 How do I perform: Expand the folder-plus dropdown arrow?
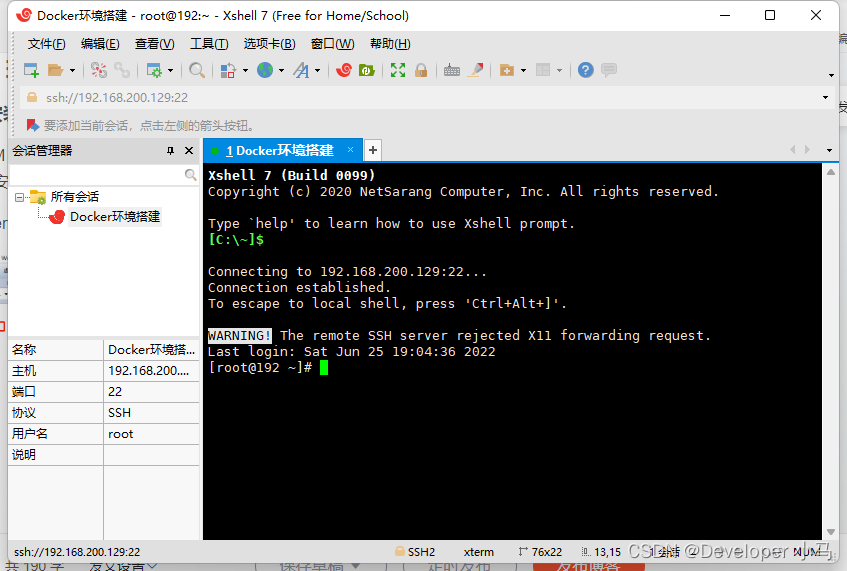coord(523,71)
